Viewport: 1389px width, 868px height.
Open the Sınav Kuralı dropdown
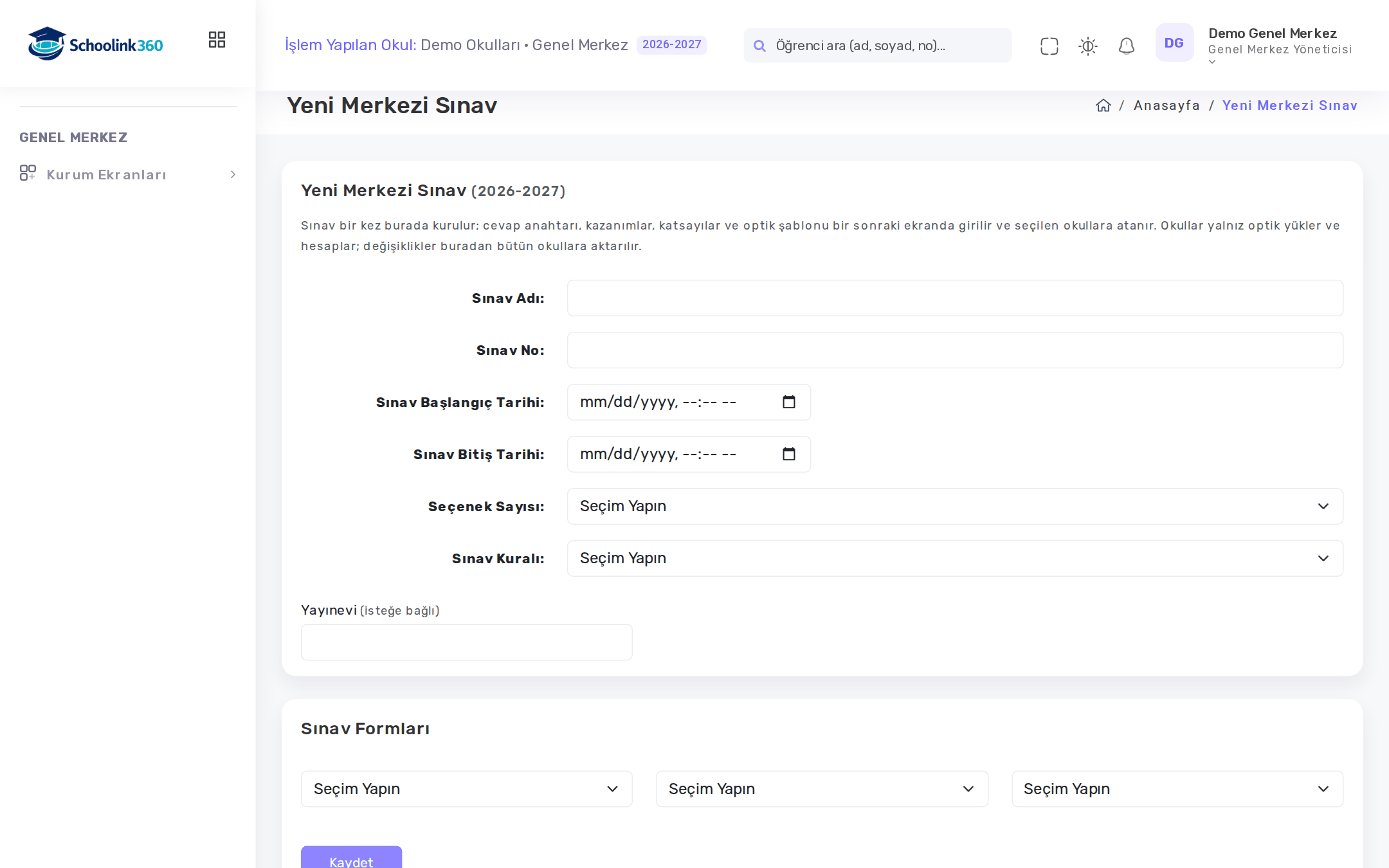[955, 558]
